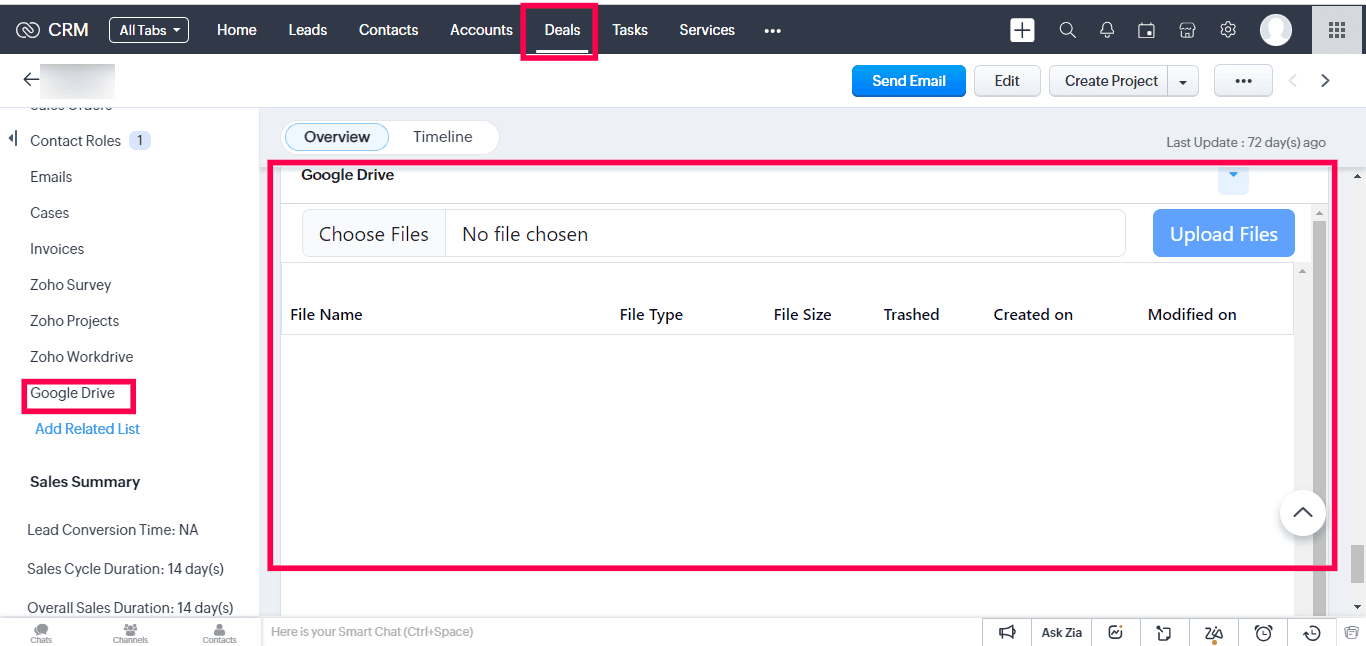1366x646 pixels.
Task: Open the reminders alarm clock icon
Action: [x=1263, y=632]
